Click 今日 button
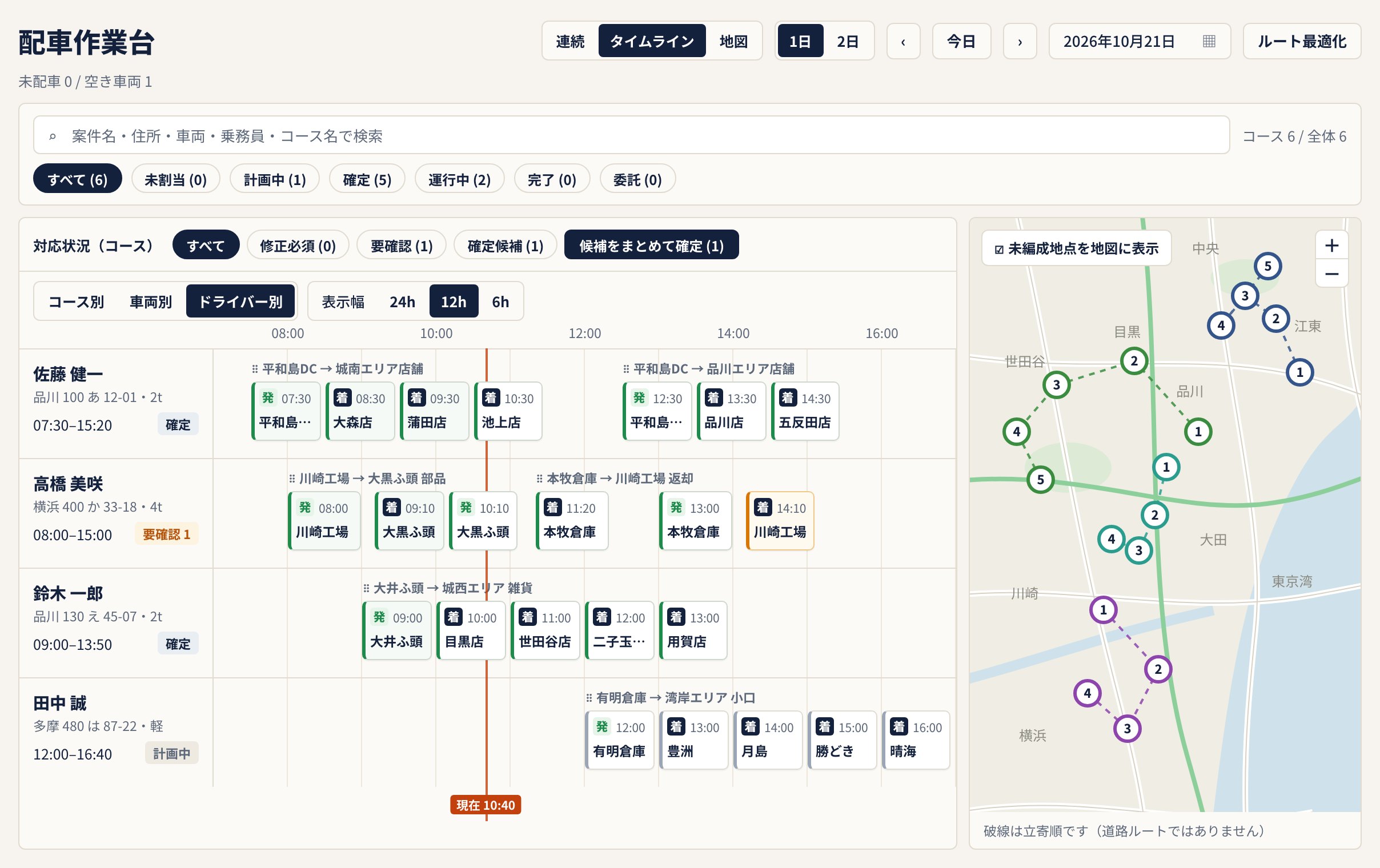 pyautogui.click(x=961, y=41)
